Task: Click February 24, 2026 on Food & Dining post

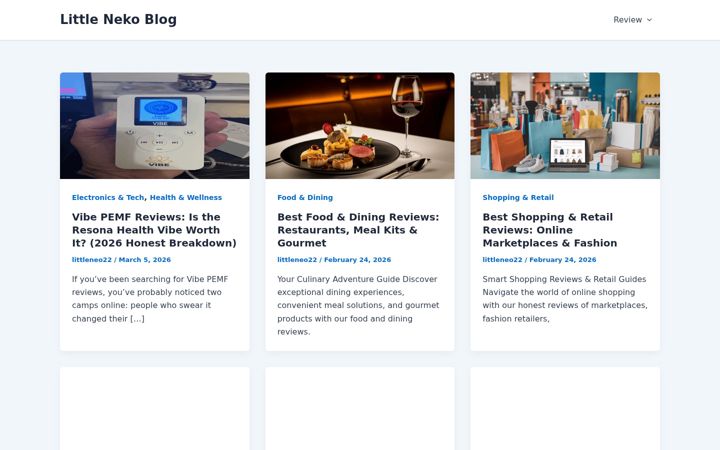Action: coord(358,259)
